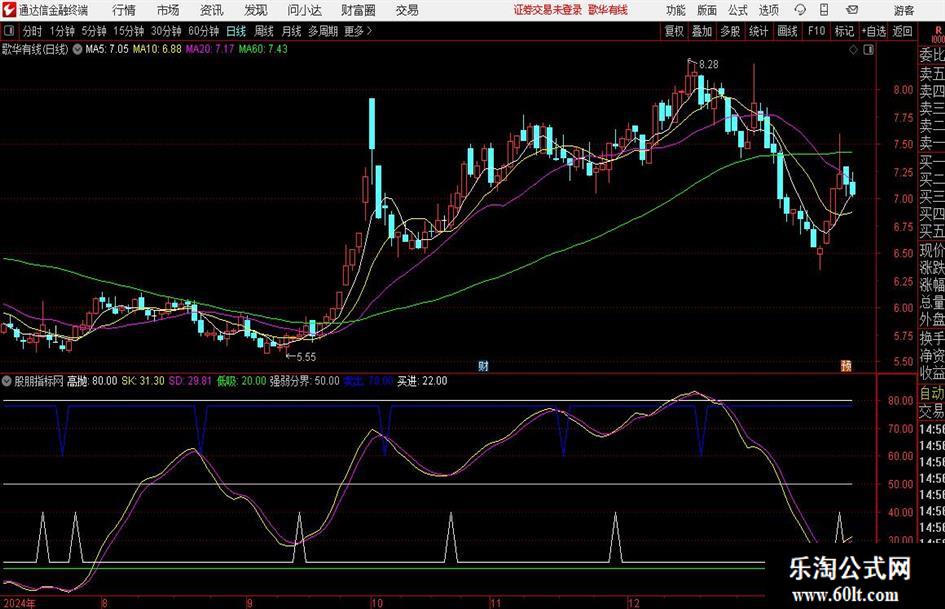The width and height of the screenshot is (945, 609).
Task: Toggle the side panel icon at chart top-right
Action: click(x=868, y=50)
